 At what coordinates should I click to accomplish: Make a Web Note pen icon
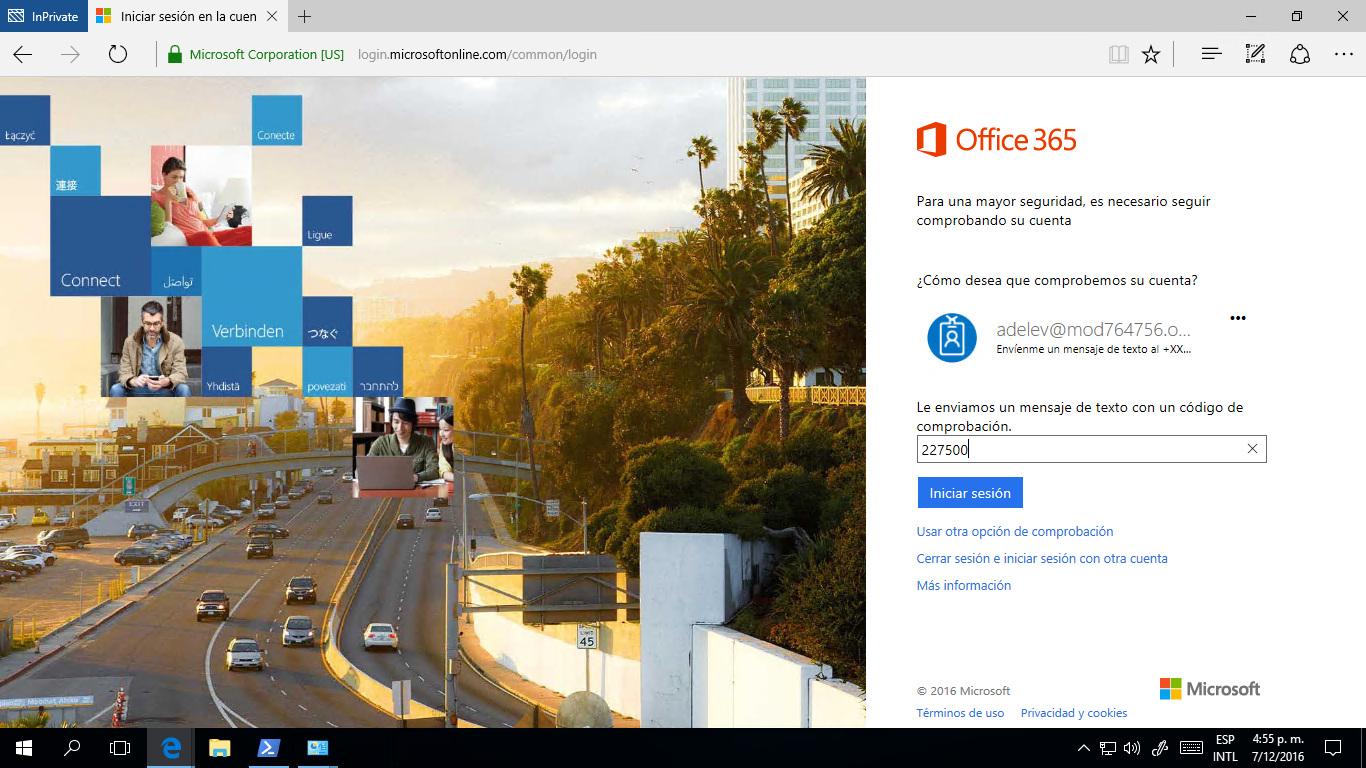(1256, 54)
